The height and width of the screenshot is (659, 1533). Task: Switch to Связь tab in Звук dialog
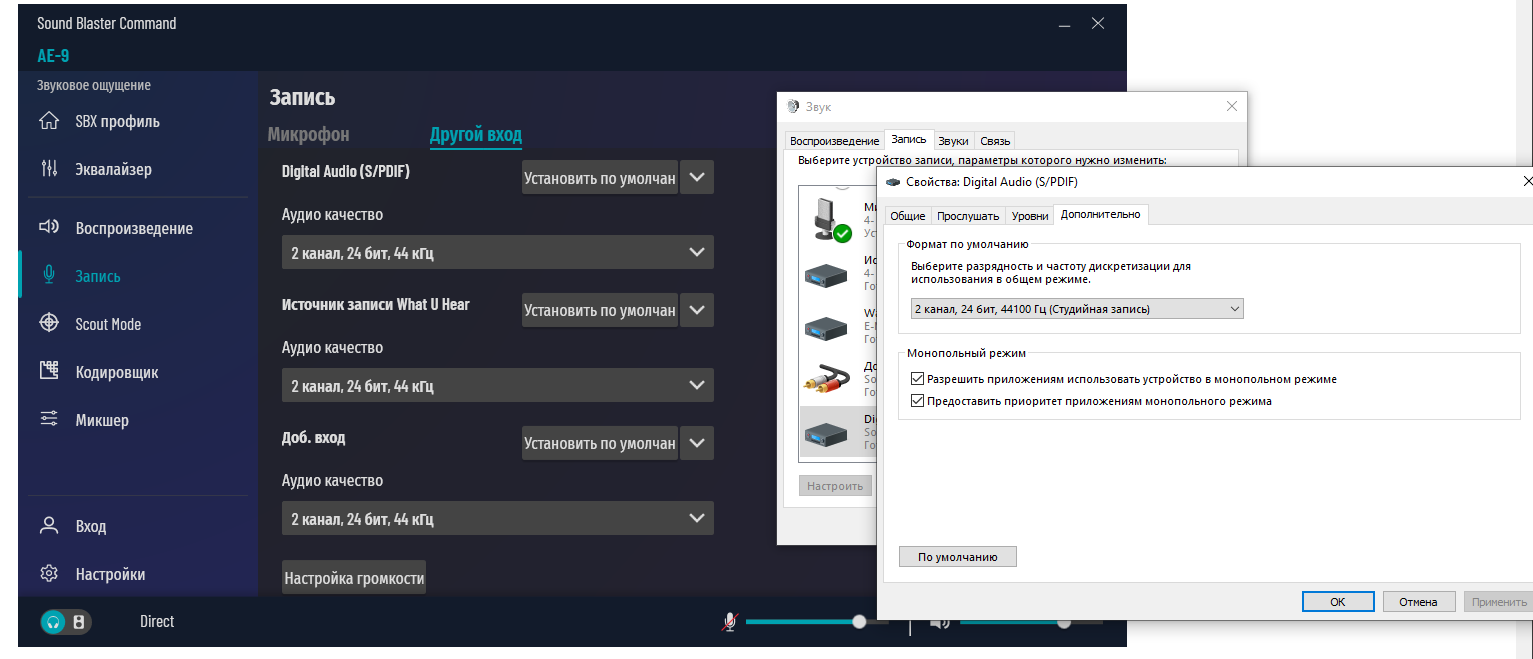click(x=995, y=141)
